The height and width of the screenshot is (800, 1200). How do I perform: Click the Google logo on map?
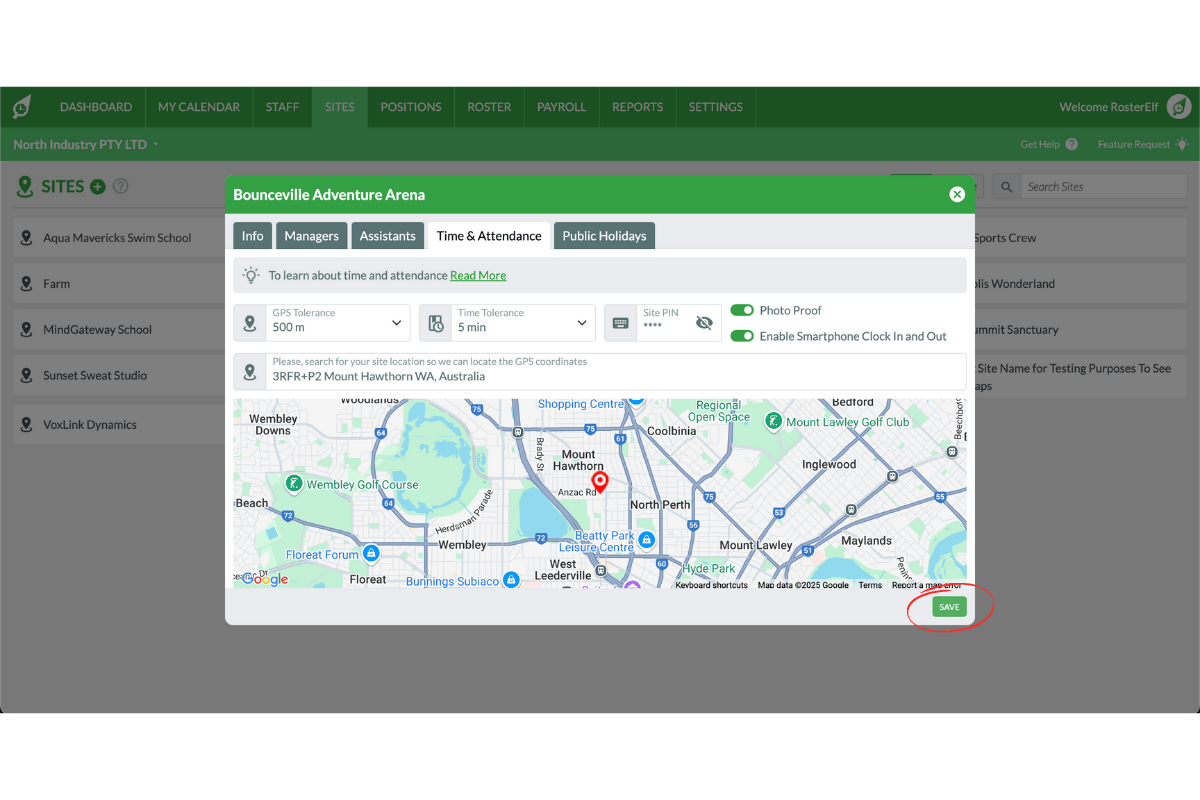[x=265, y=579]
